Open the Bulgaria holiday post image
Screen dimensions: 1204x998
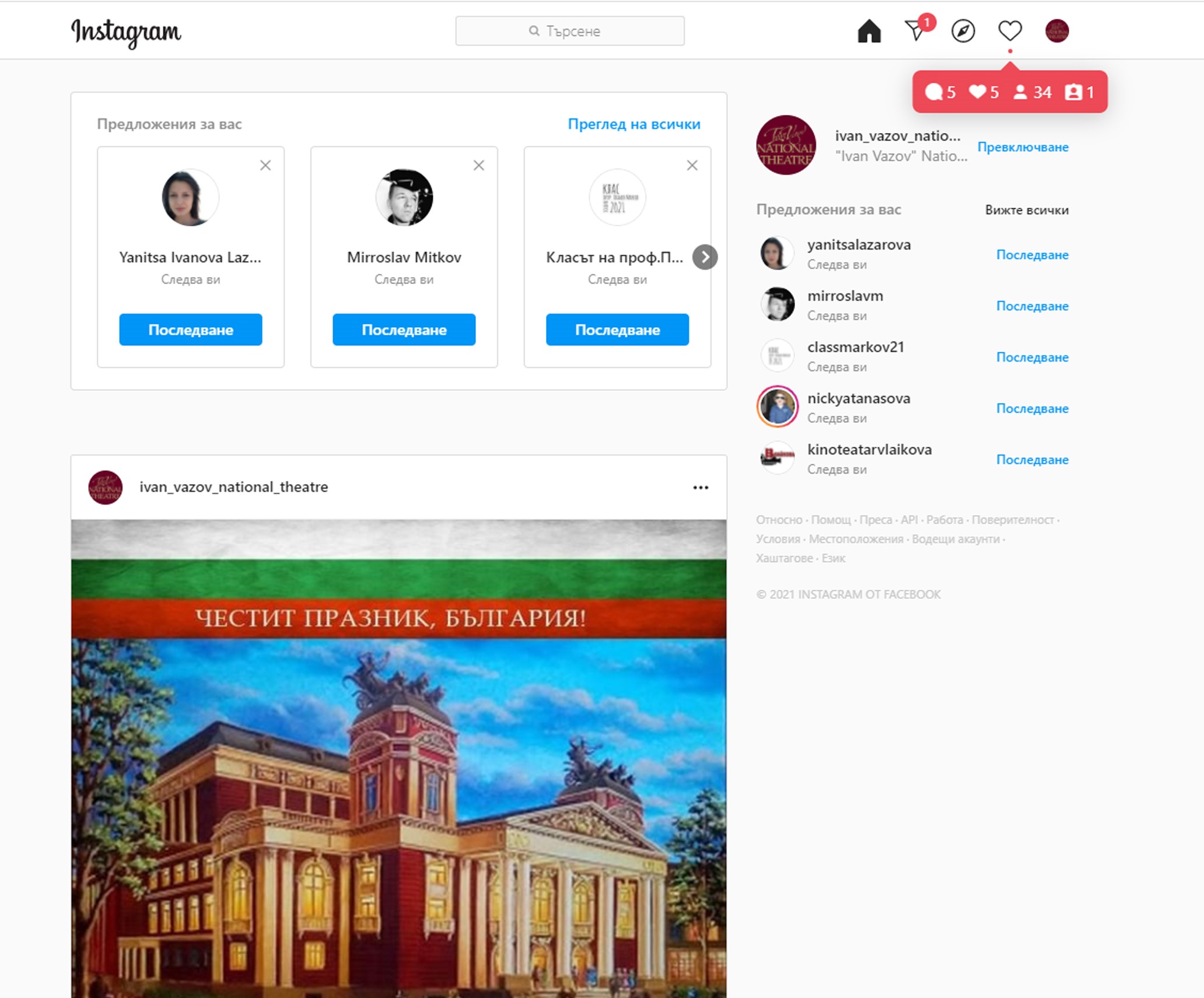tap(399, 758)
